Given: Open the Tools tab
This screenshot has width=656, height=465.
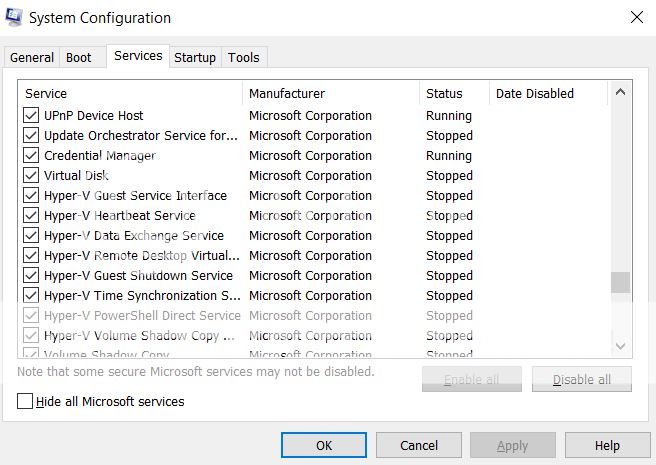Looking at the screenshot, I should click(243, 57).
